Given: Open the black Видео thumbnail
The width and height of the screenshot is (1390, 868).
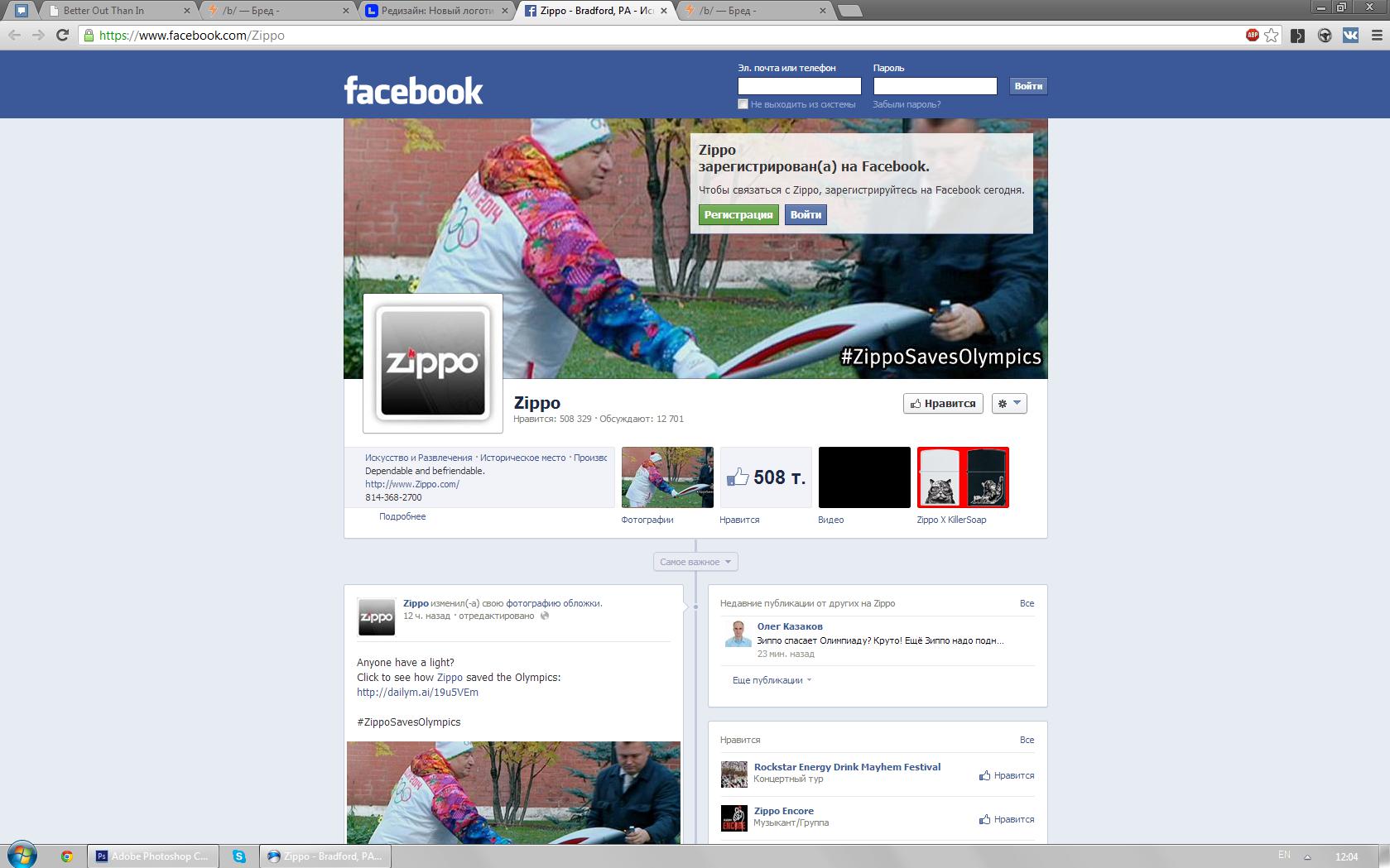Looking at the screenshot, I should pyautogui.click(x=864, y=477).
